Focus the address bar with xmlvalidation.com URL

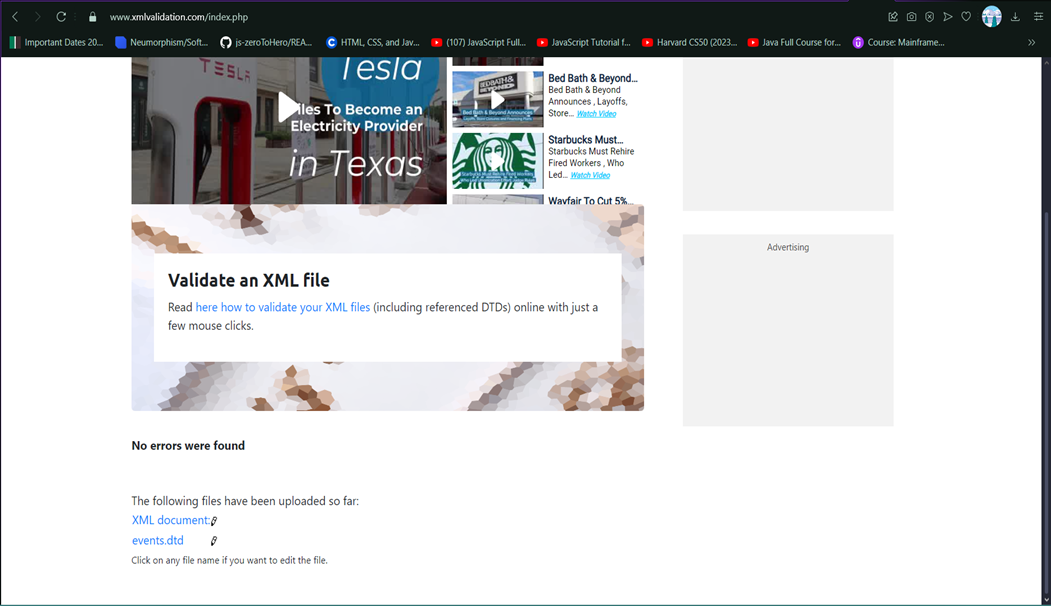(178, 17)
